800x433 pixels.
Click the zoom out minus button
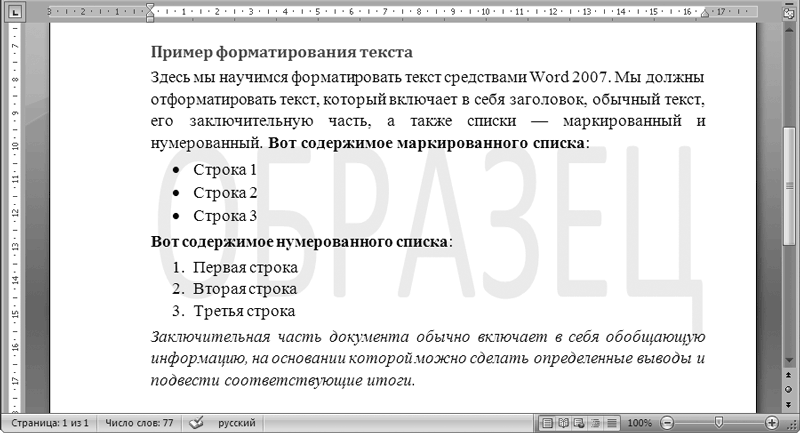click(668, 423)
